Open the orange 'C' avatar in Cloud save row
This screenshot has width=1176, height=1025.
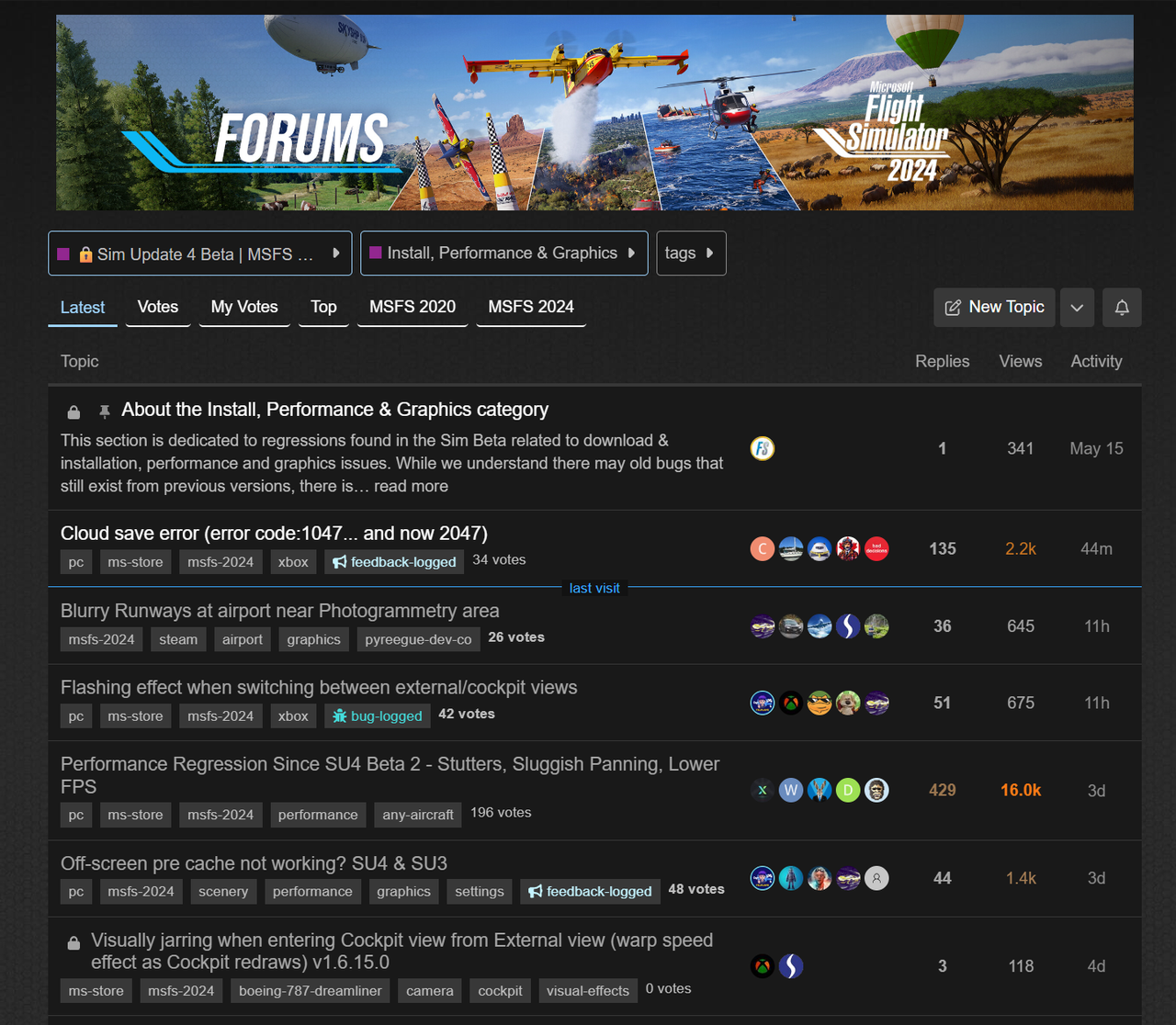763,549
